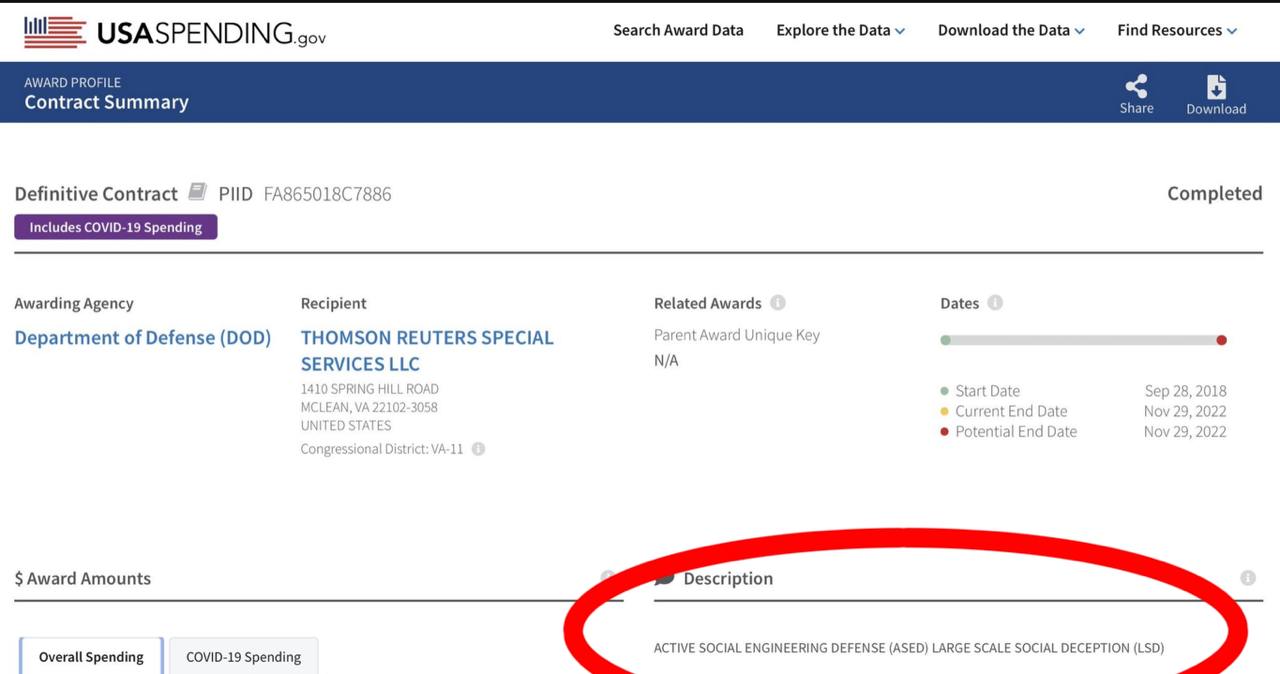
Task: Click the $ Award Amounts heading
Action: tap(83, 578)
